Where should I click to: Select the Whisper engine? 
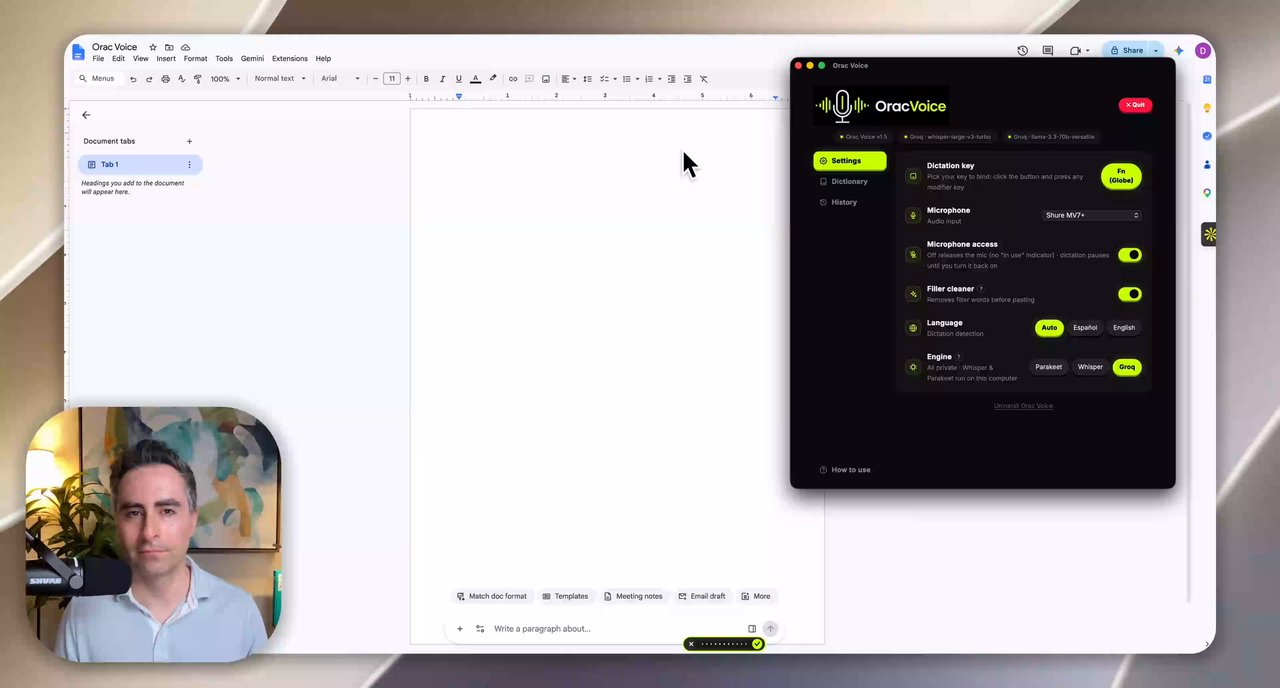pos(1090,367)
